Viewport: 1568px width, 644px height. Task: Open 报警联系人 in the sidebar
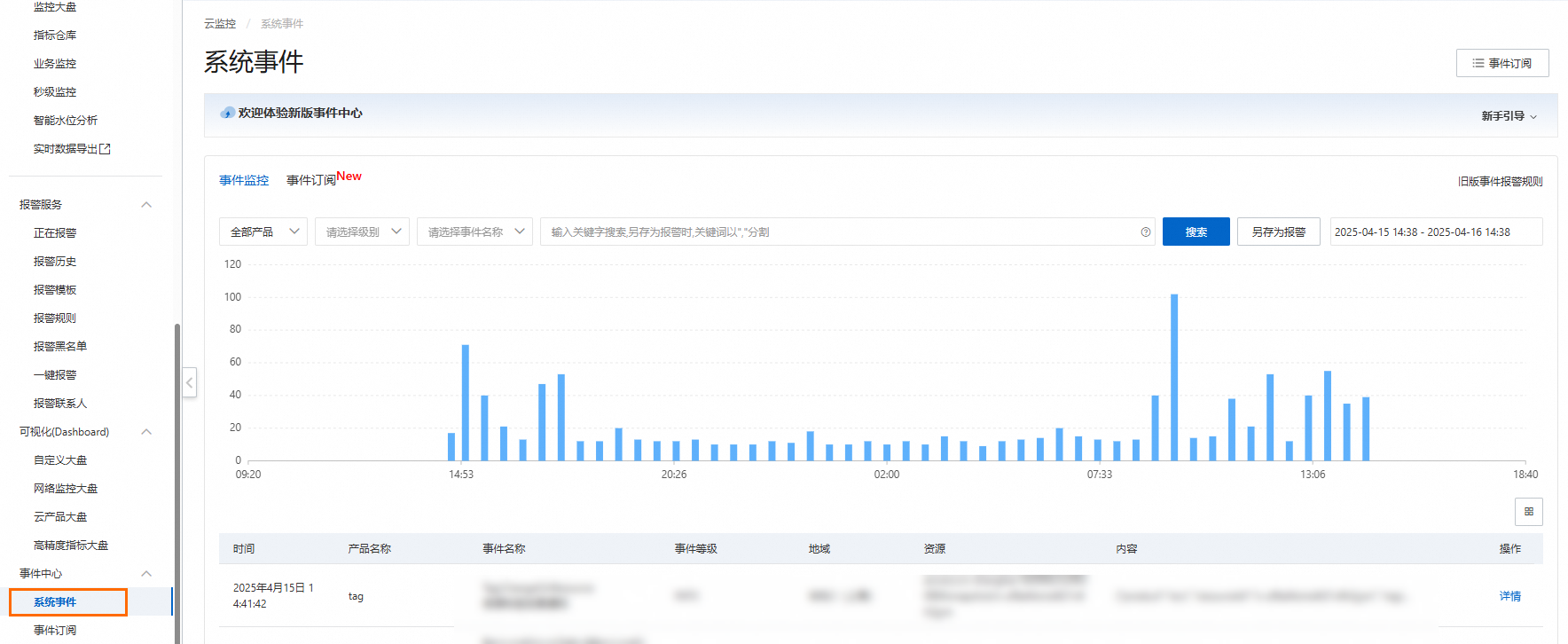tap(60, 404)
